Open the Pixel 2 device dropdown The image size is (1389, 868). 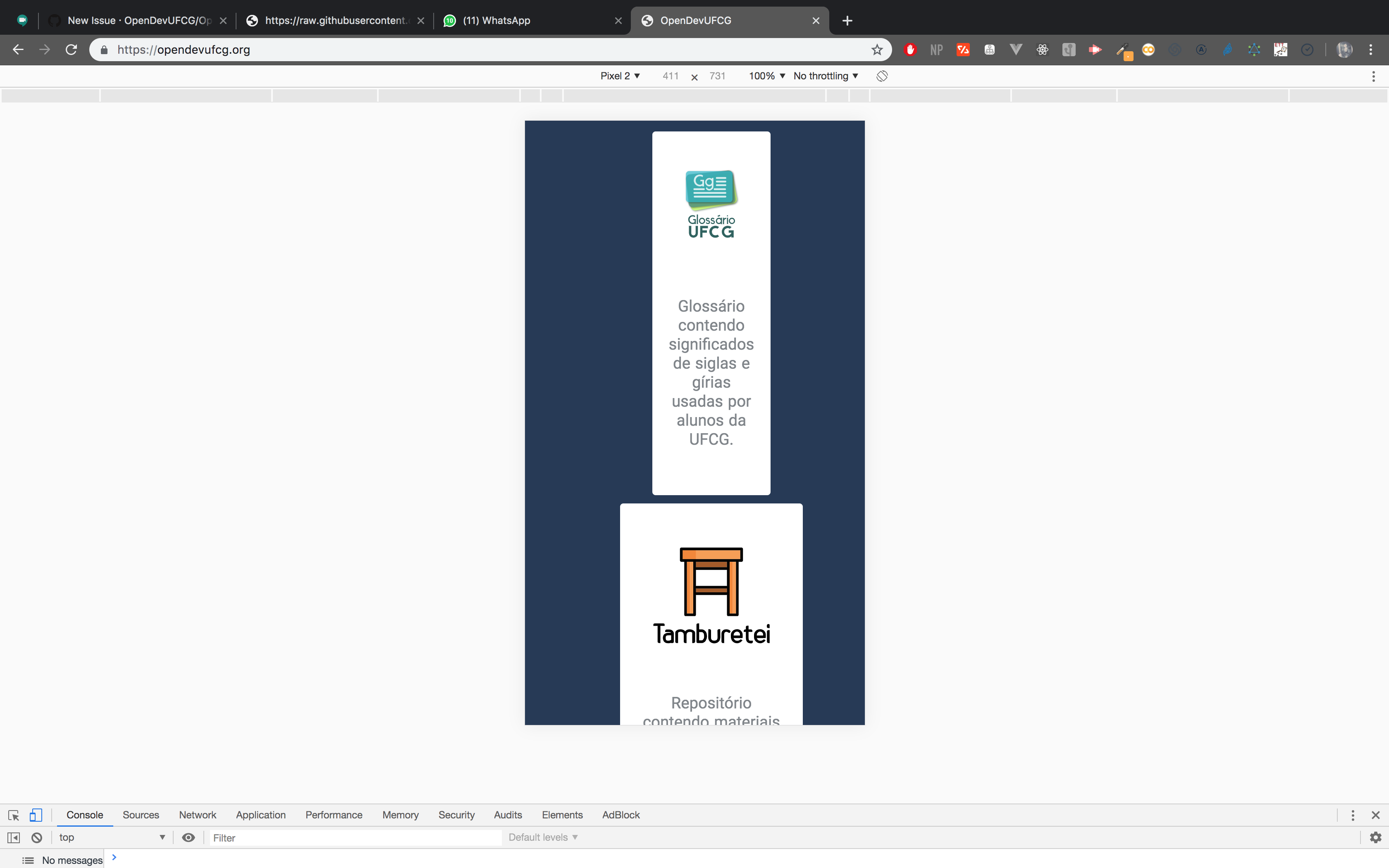coord(620,75)
